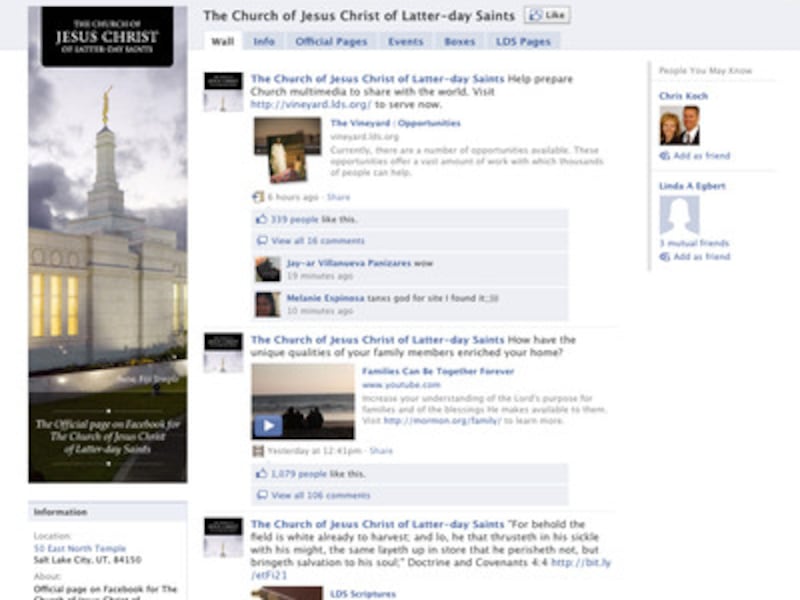Open the vineyard.lds.org link in first post
Screen dimensions: 800x600
[311, 105]
